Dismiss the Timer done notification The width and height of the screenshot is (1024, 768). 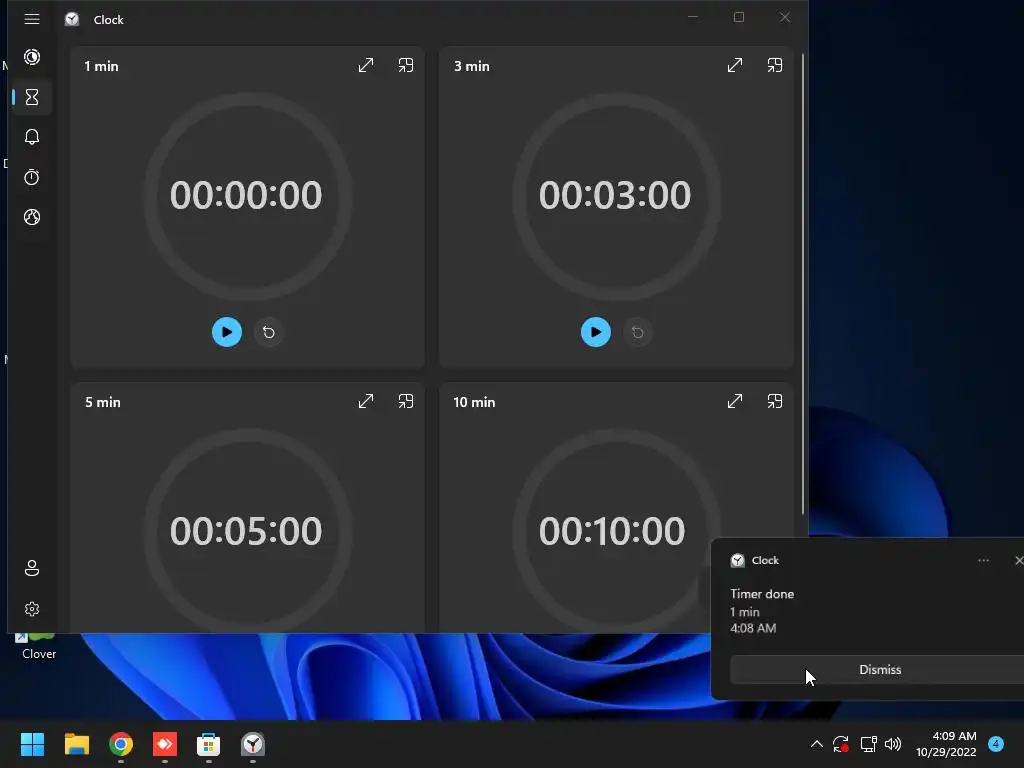[x=879, y=669]
